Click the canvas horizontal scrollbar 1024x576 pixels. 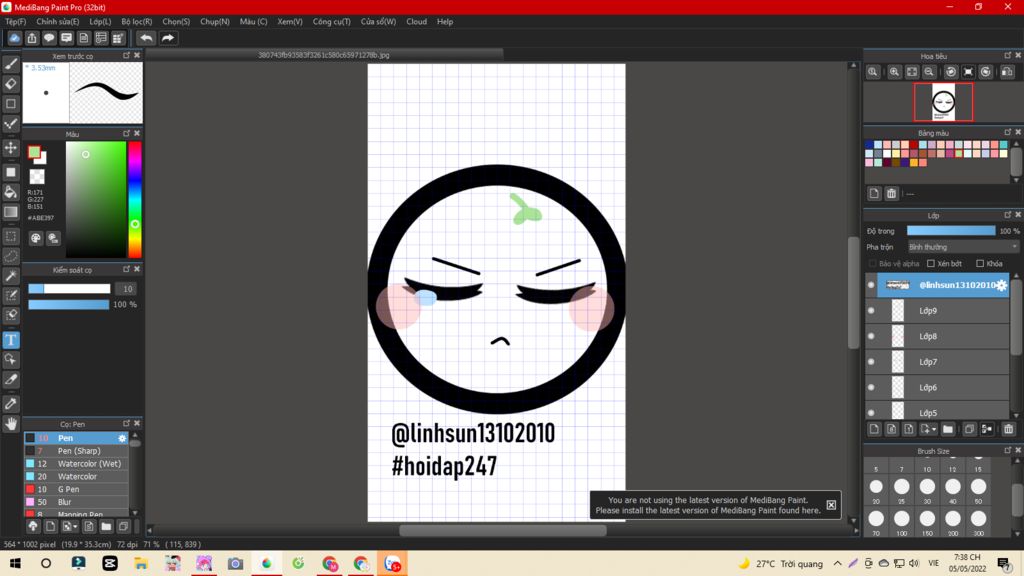coord(502,530)
